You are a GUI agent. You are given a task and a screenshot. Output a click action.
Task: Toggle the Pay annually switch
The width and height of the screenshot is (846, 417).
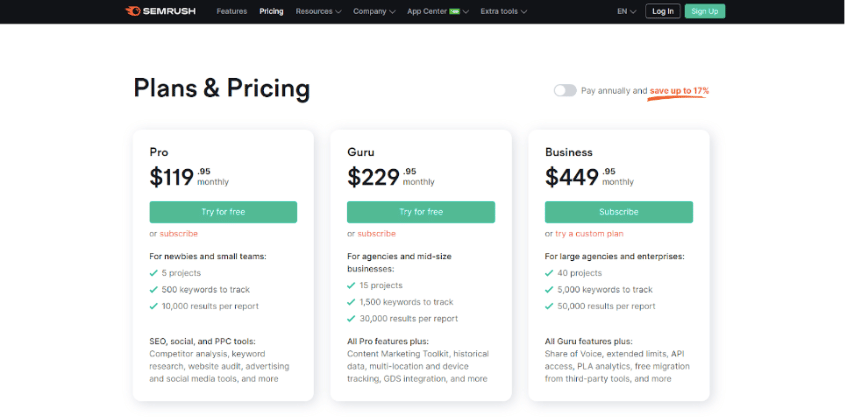(565, 91)
